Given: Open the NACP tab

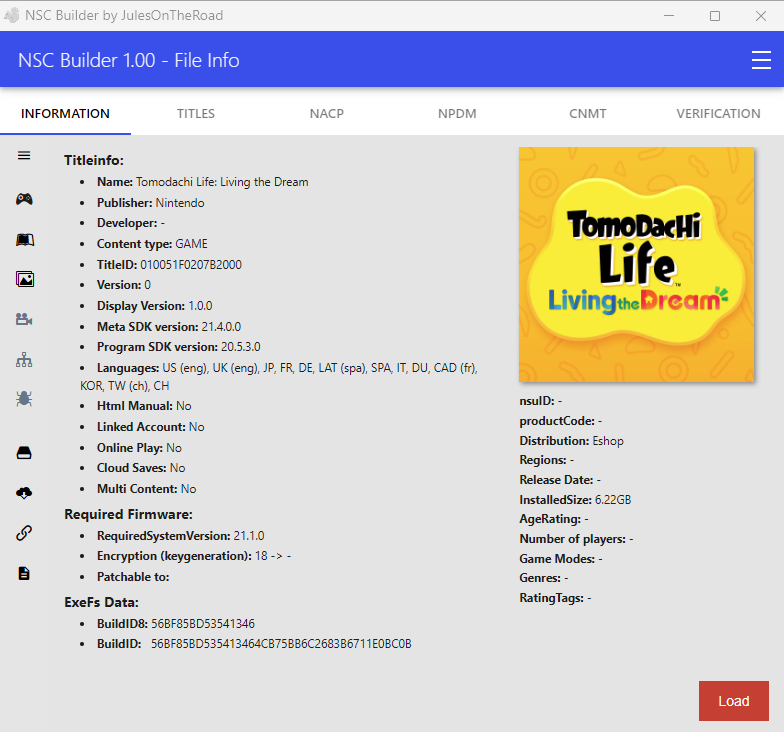Looking at the screenshot, I should click(x=326, y=114).
